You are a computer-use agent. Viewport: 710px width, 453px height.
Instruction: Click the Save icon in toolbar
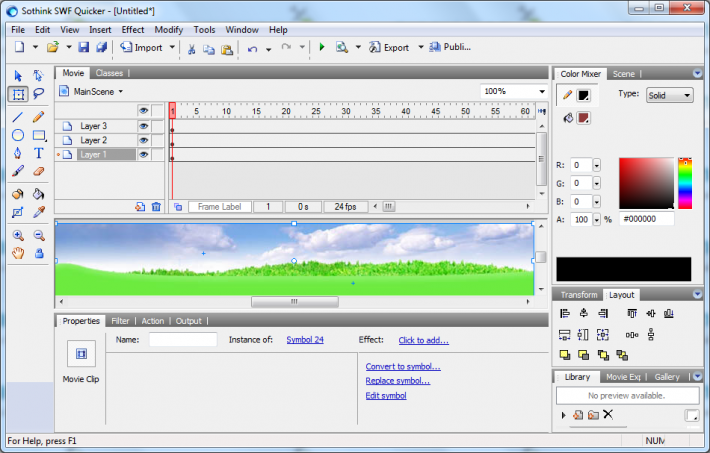tap(83, 47)
